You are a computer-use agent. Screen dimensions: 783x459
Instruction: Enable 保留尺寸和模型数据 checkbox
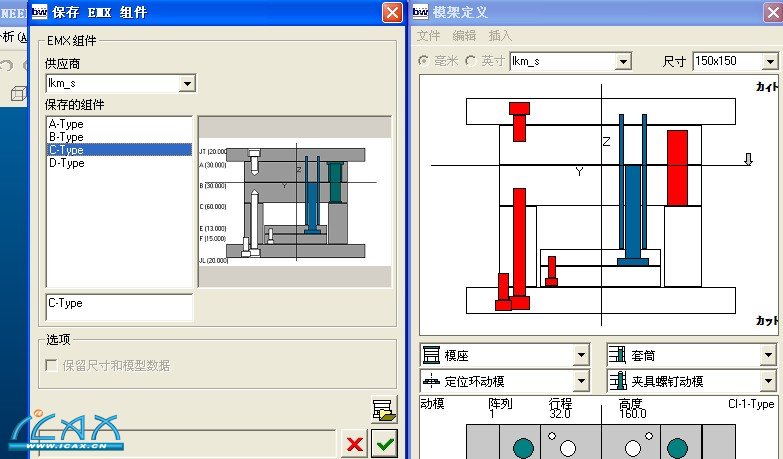pyautogui.click(x=51, y=365)
